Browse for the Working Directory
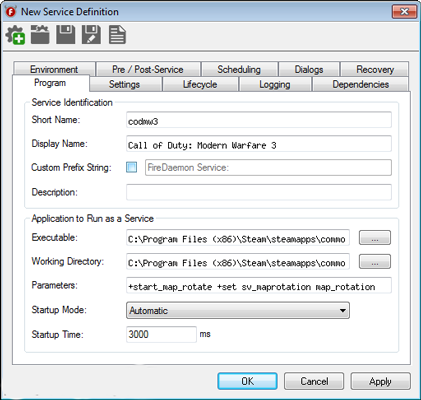 coord(375,262)
